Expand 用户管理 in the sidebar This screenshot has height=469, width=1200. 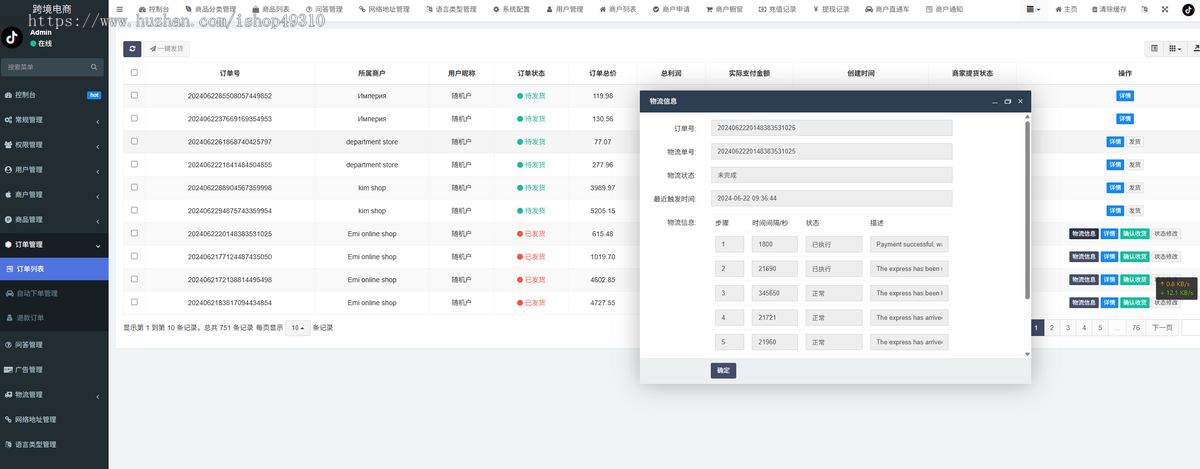pos(54,170)
